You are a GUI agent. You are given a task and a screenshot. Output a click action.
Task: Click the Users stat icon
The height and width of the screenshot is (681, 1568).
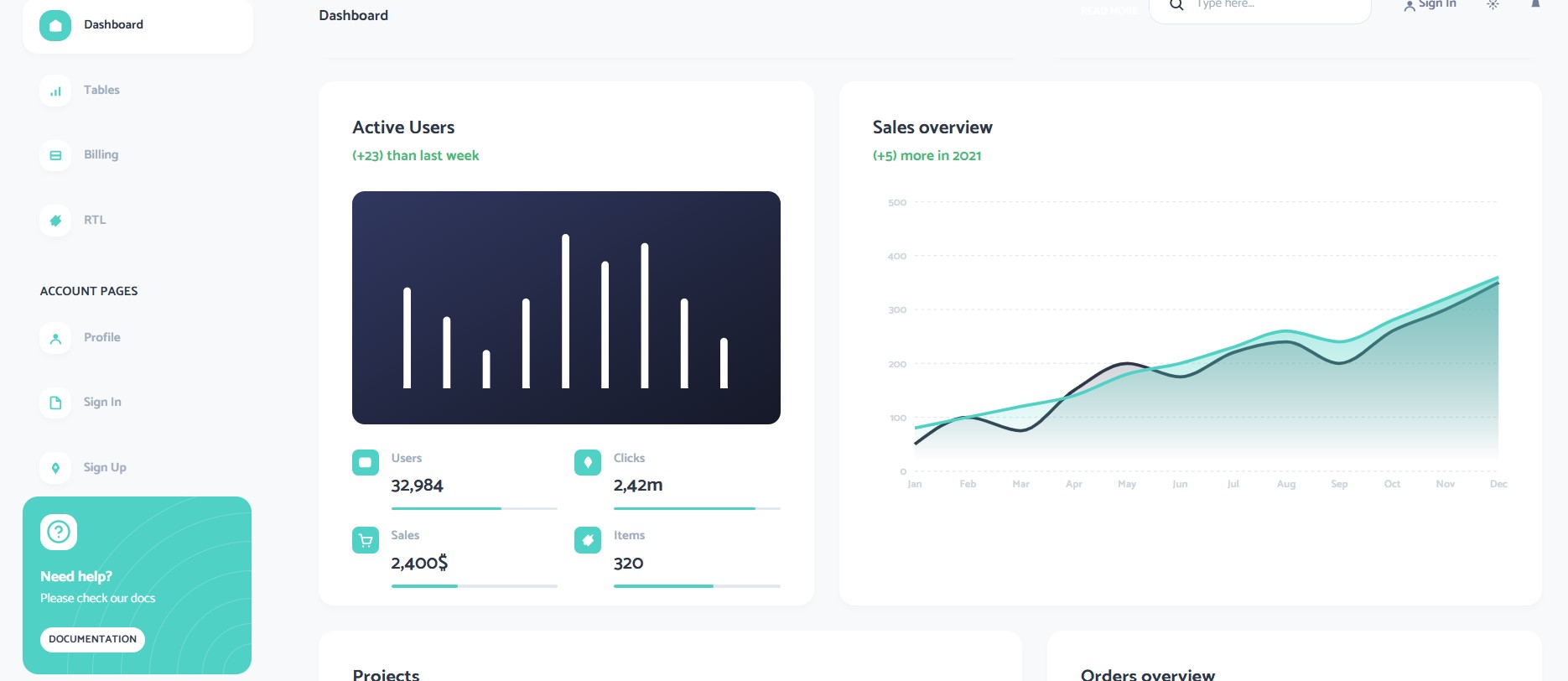(x=366, y=462)
